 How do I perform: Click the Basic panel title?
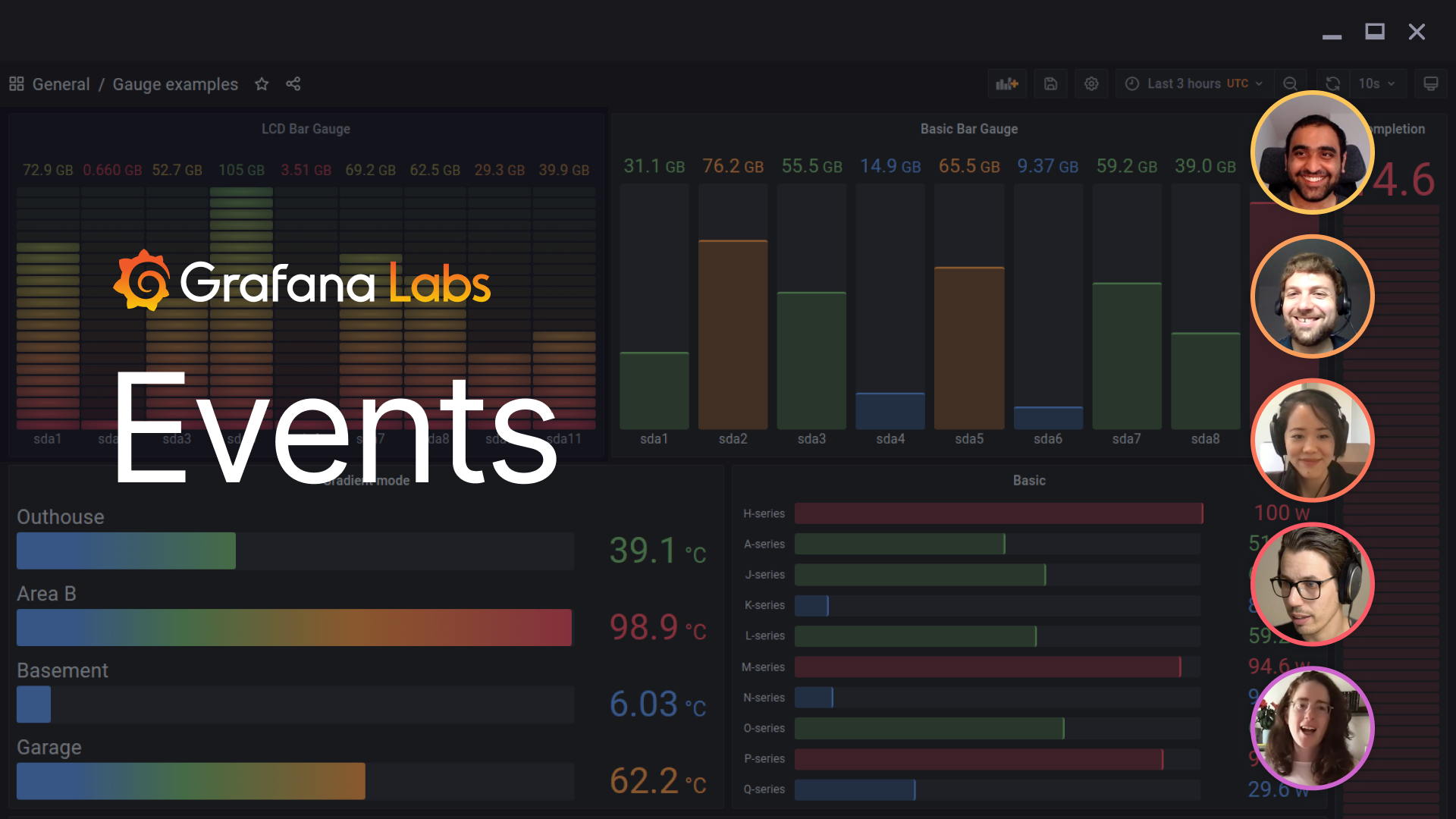1028,481
